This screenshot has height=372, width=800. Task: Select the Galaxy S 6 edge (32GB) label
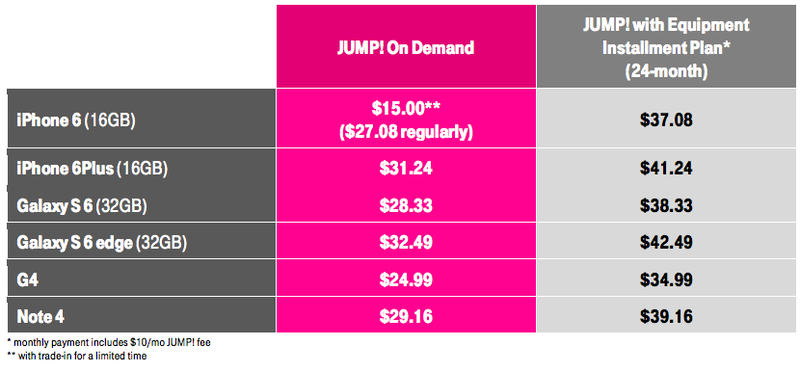click(102, 243)
